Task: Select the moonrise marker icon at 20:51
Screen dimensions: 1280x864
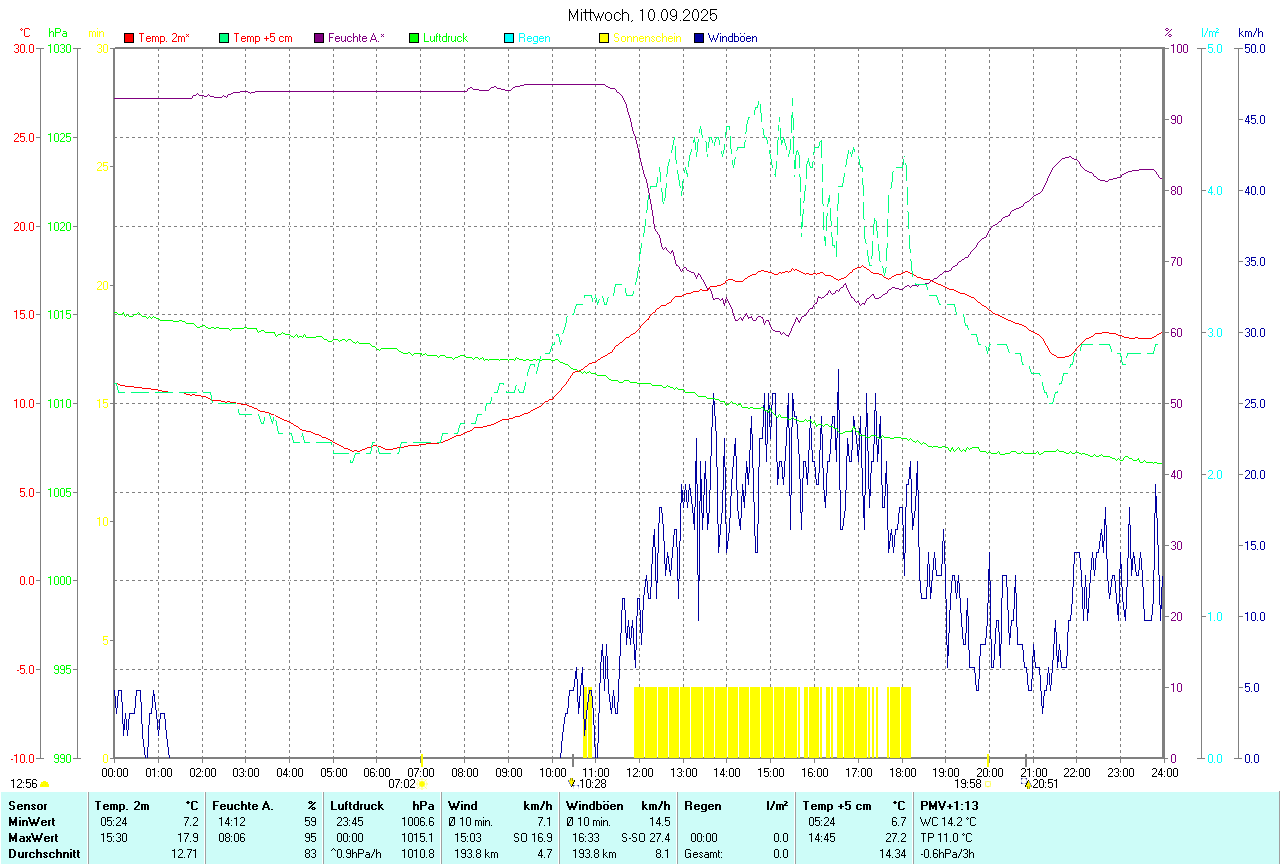Action: [x=1027, y=784]
